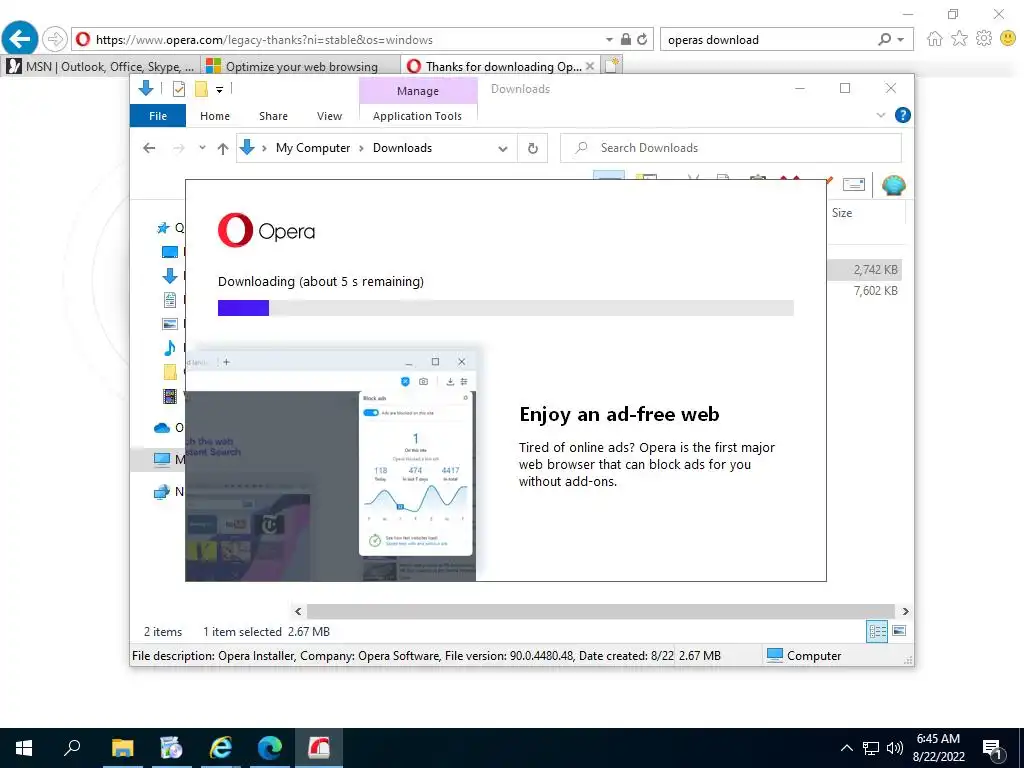Switch to details view in Explorer status bar
The height and width of the screenshot is (768, 1024).
(x=877, y=631)
